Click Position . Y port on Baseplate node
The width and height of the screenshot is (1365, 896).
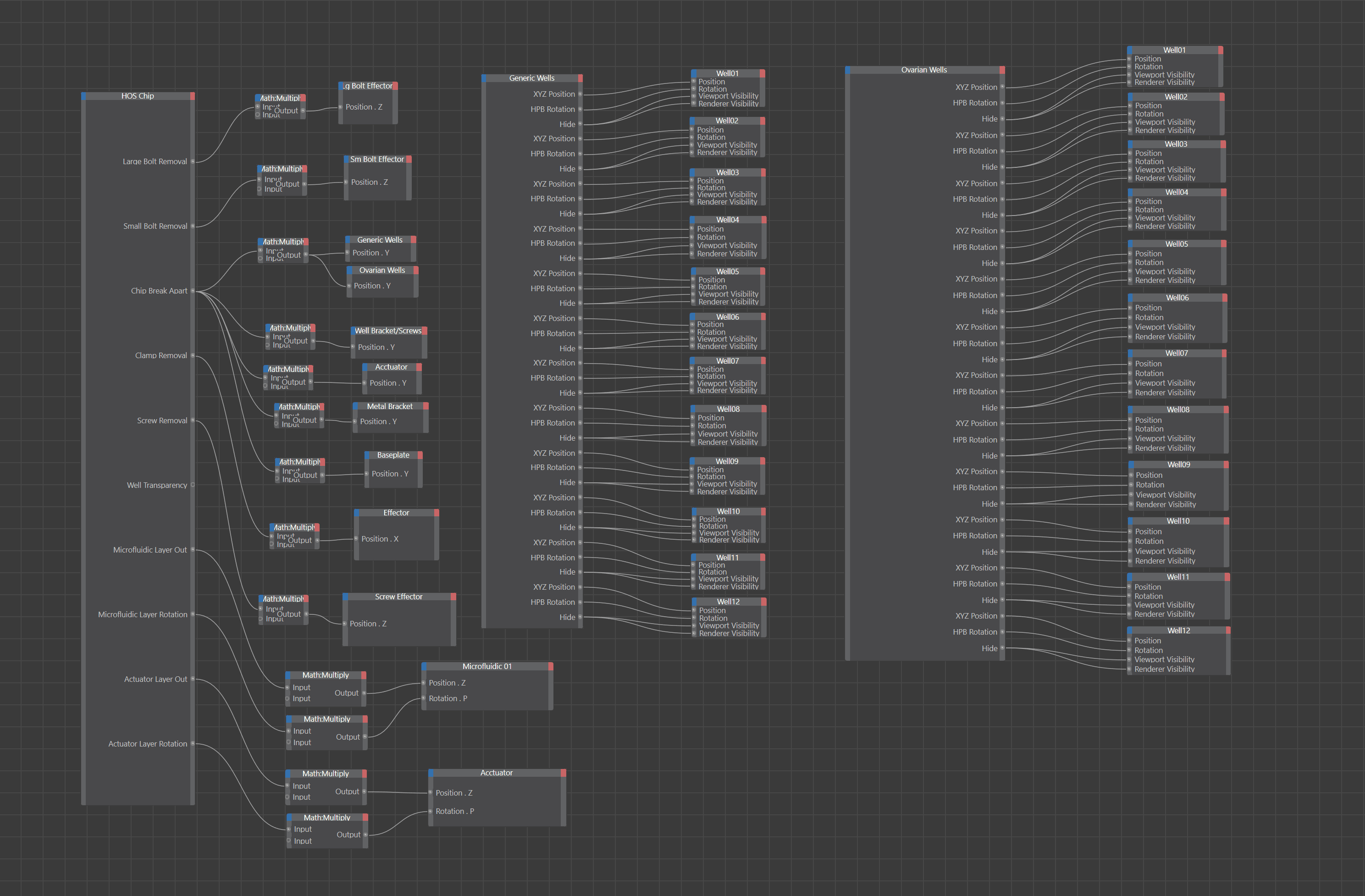click(367, 475)
